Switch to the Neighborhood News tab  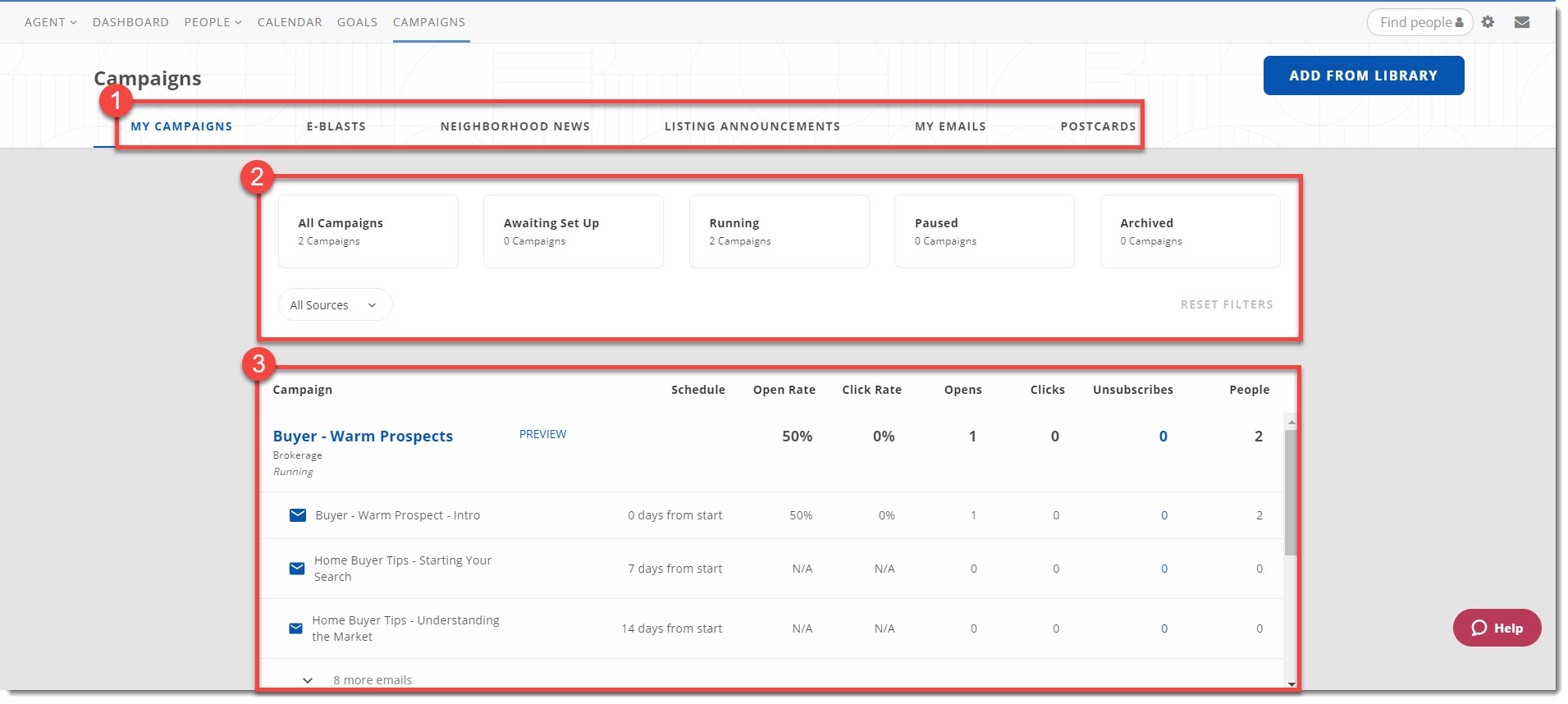(514, 126)
